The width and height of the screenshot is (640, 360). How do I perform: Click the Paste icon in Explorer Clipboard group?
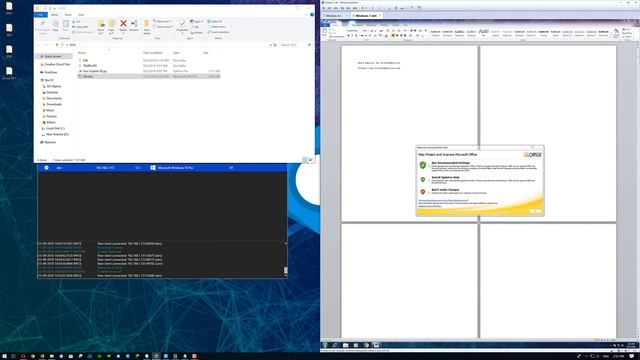66,24
